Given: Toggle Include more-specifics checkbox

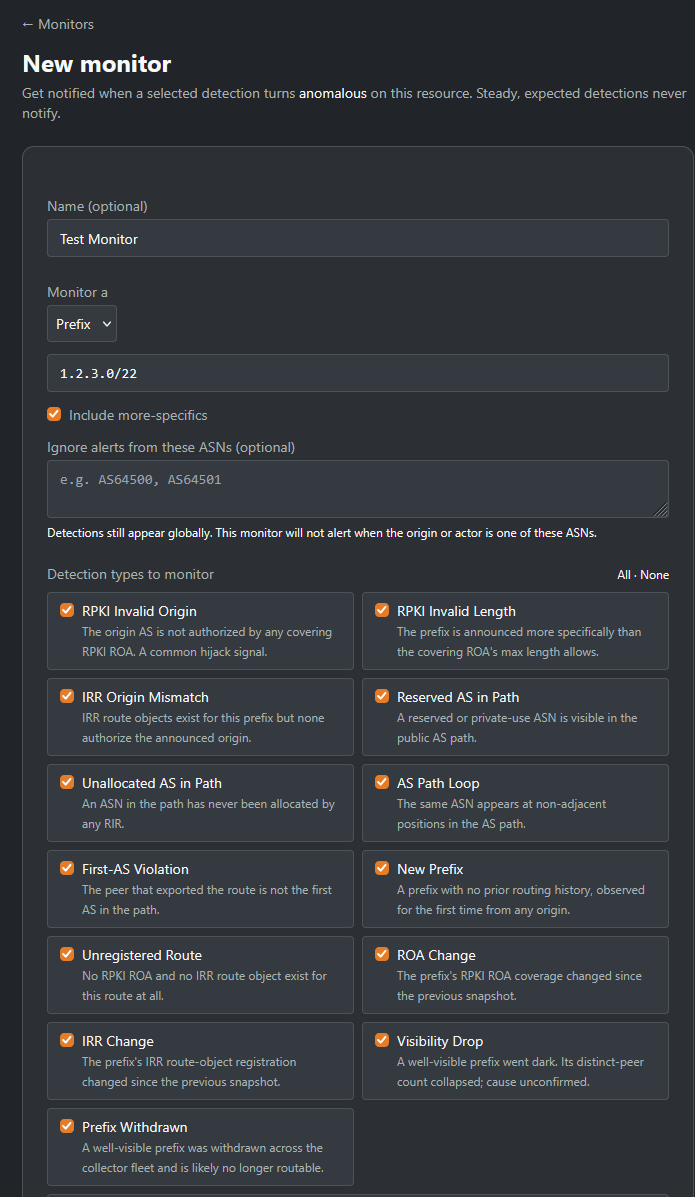Looking at the screenshot, I should (x=54, y=415).
